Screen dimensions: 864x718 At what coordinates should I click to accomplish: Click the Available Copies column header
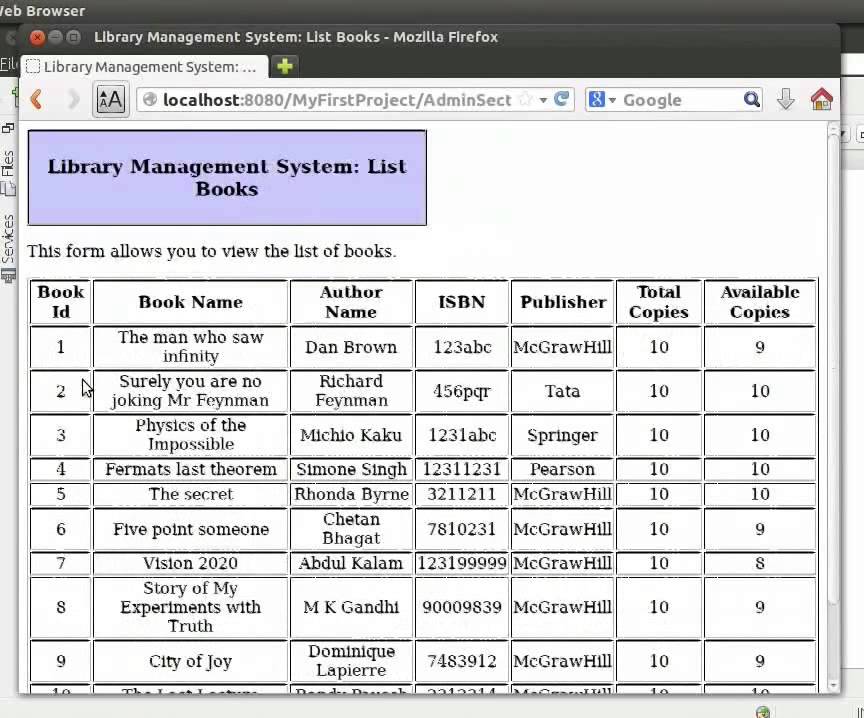[x=760, y=302]
